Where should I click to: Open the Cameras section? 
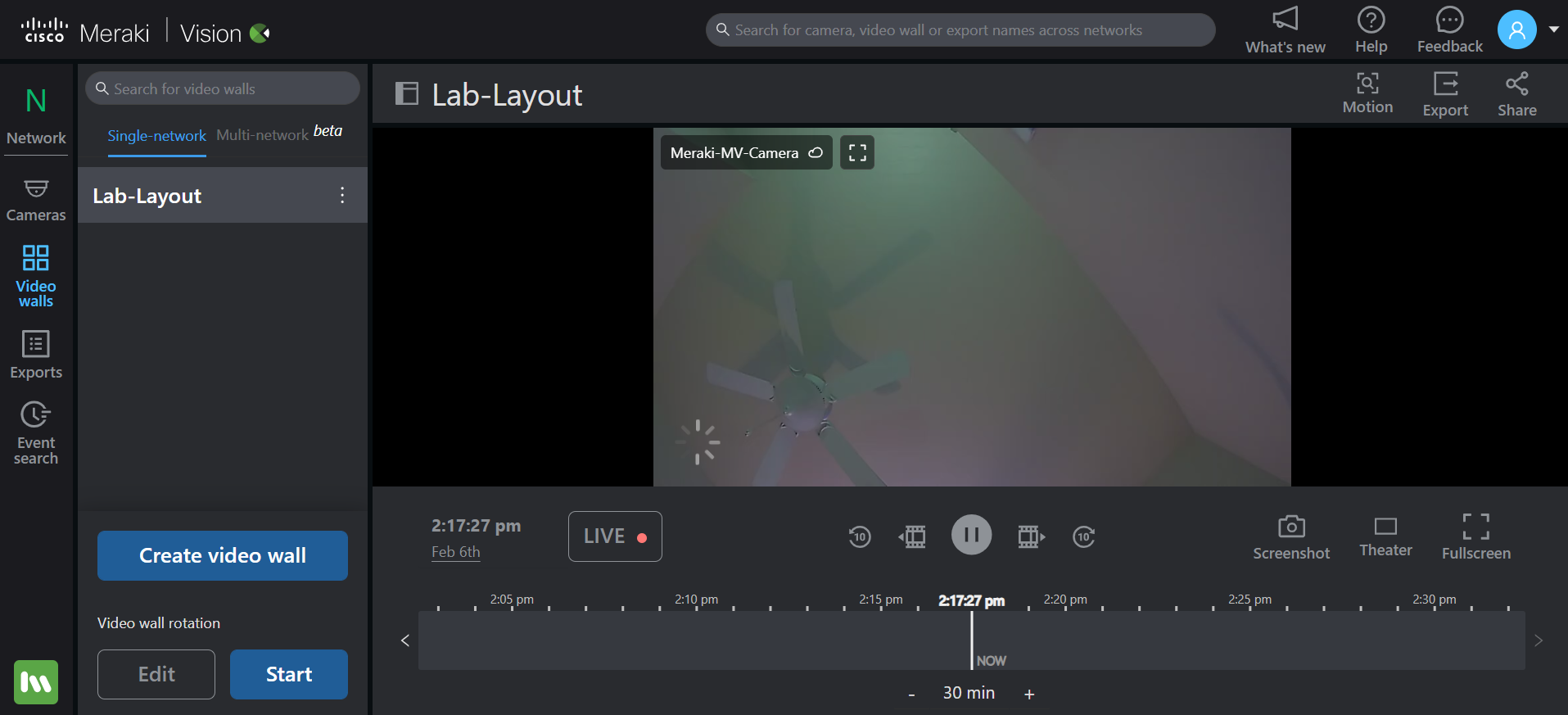36,201
